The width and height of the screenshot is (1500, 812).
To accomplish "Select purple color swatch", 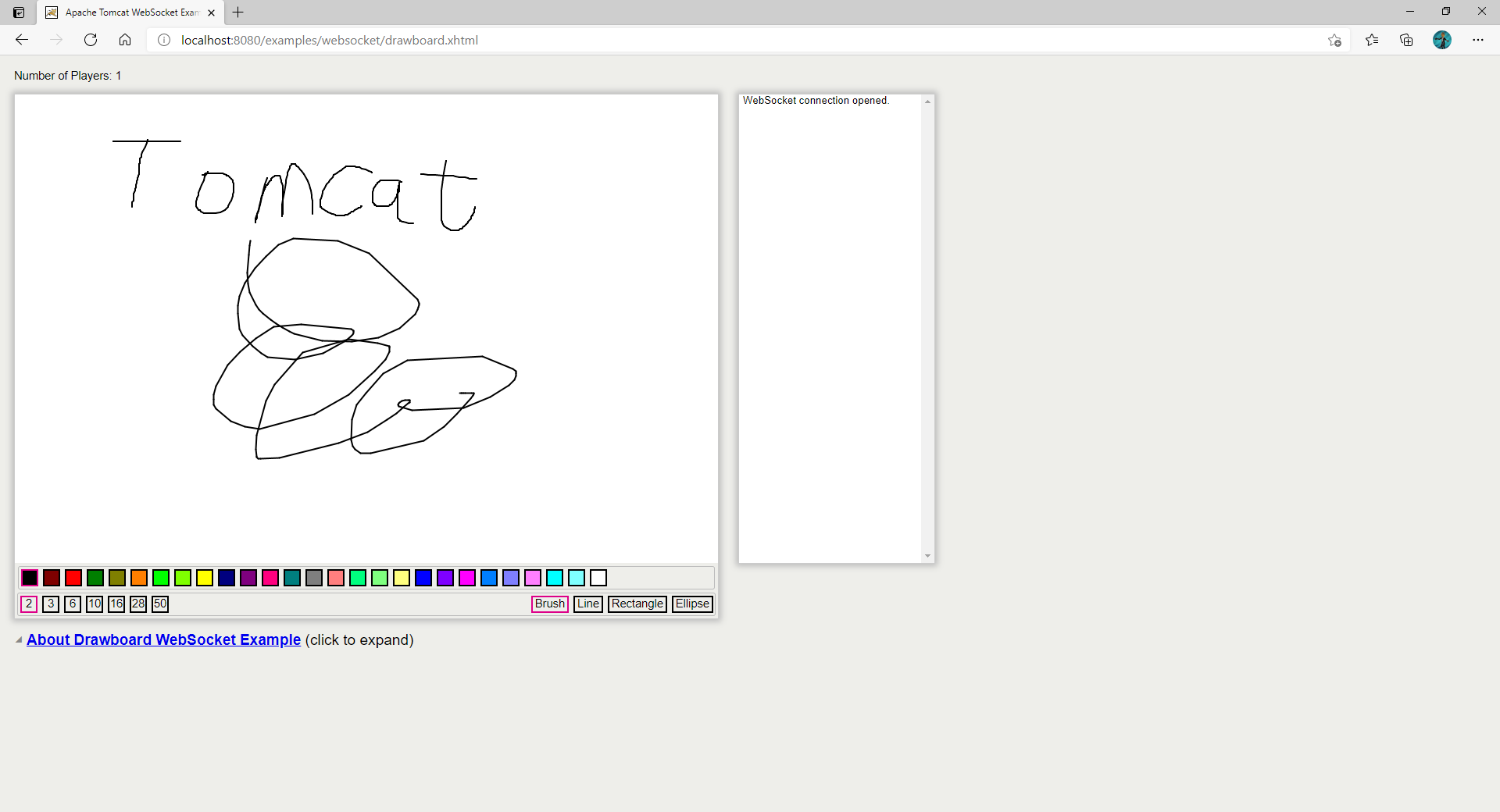I will 248,578.
